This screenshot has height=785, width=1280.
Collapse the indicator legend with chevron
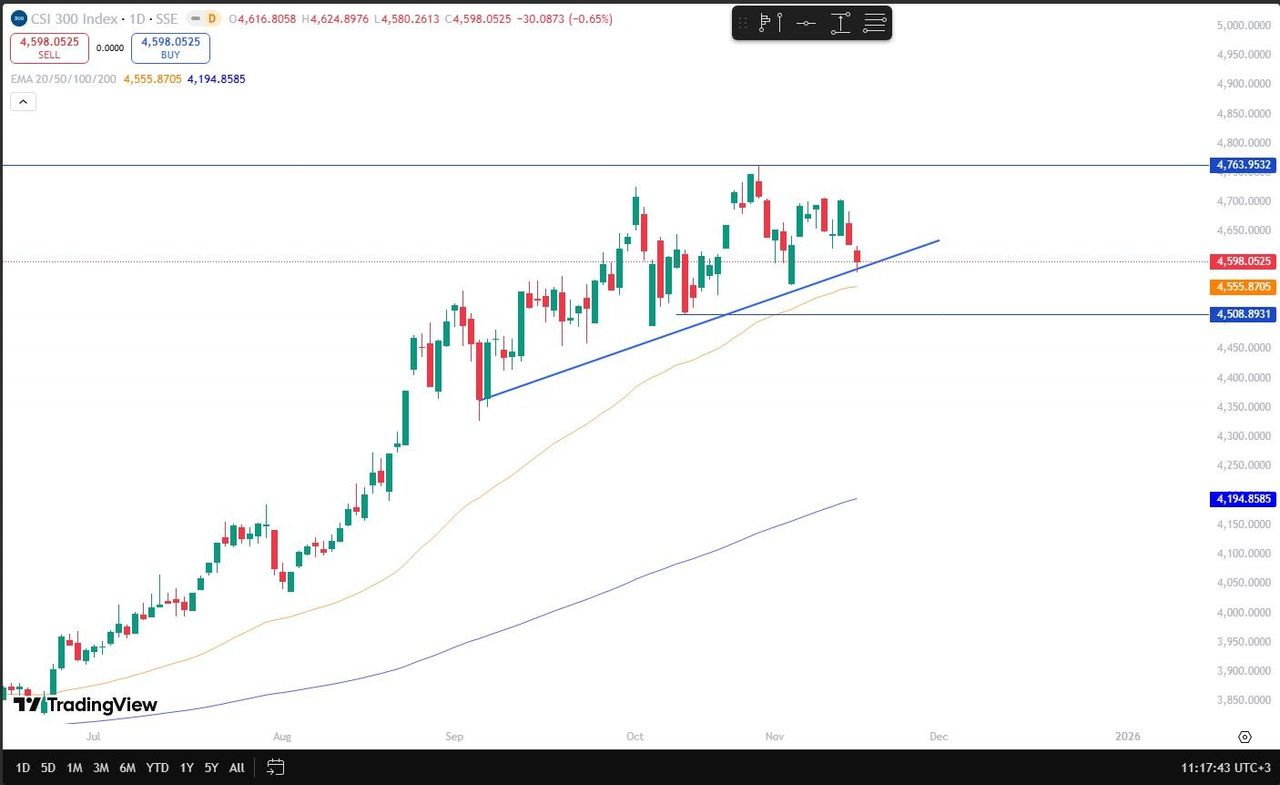pos(23,101)
